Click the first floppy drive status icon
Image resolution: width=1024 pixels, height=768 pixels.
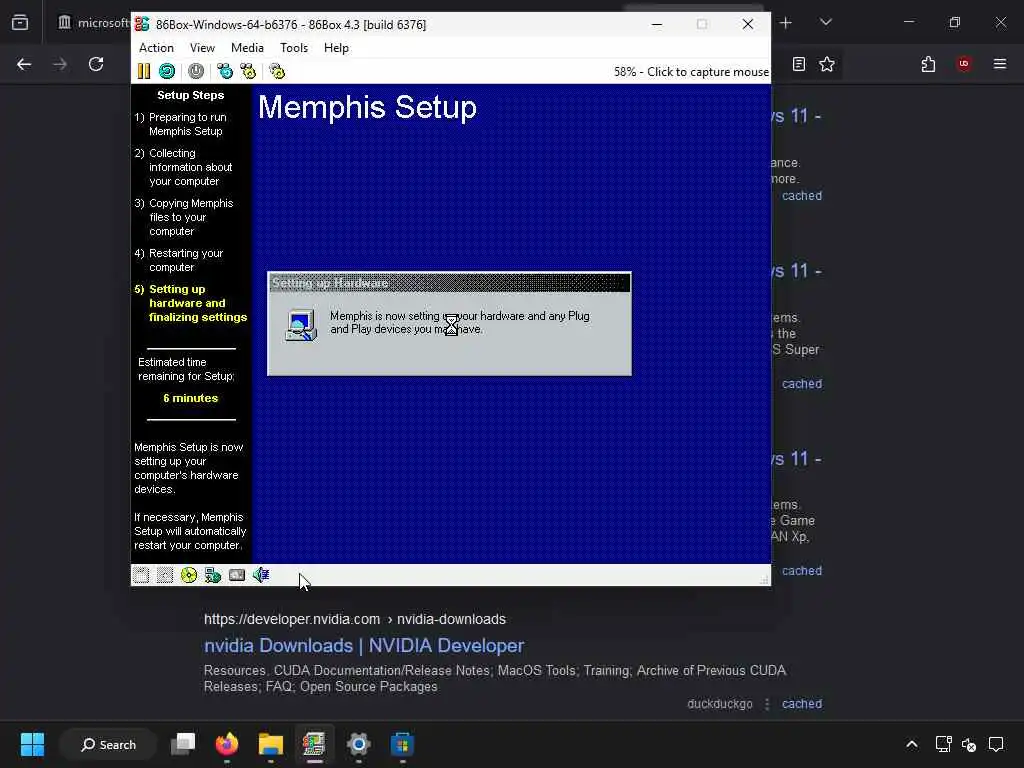pyautogui.click(x=141, y=575)
